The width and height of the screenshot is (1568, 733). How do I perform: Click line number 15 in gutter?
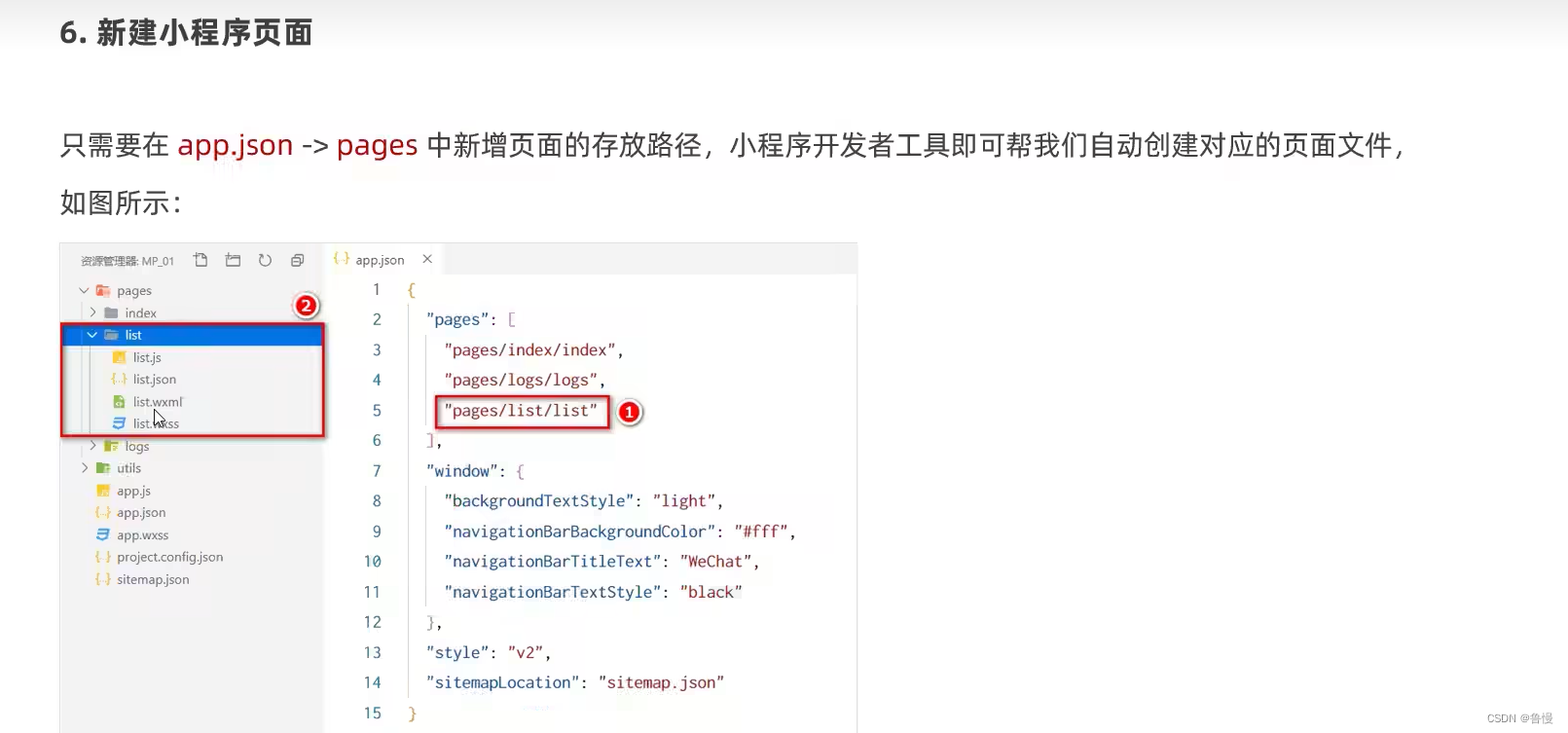(373, 713)
